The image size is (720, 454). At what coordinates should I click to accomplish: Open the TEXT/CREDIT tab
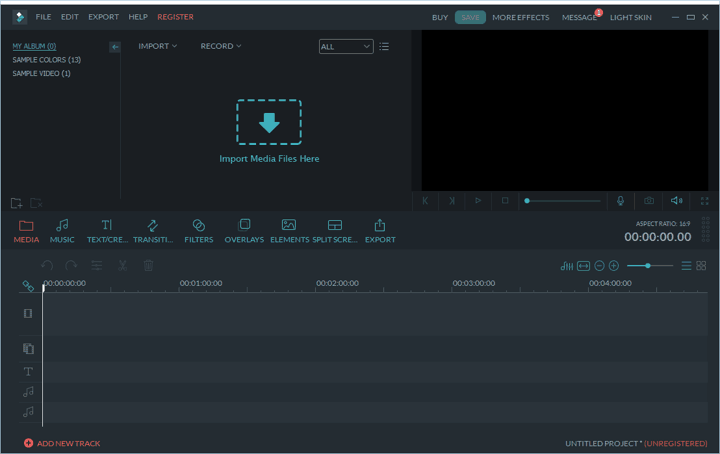click(107, 231)
